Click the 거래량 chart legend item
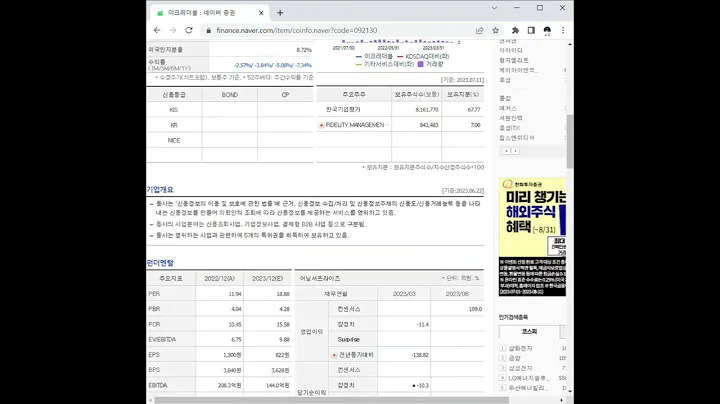 (430, 64)
